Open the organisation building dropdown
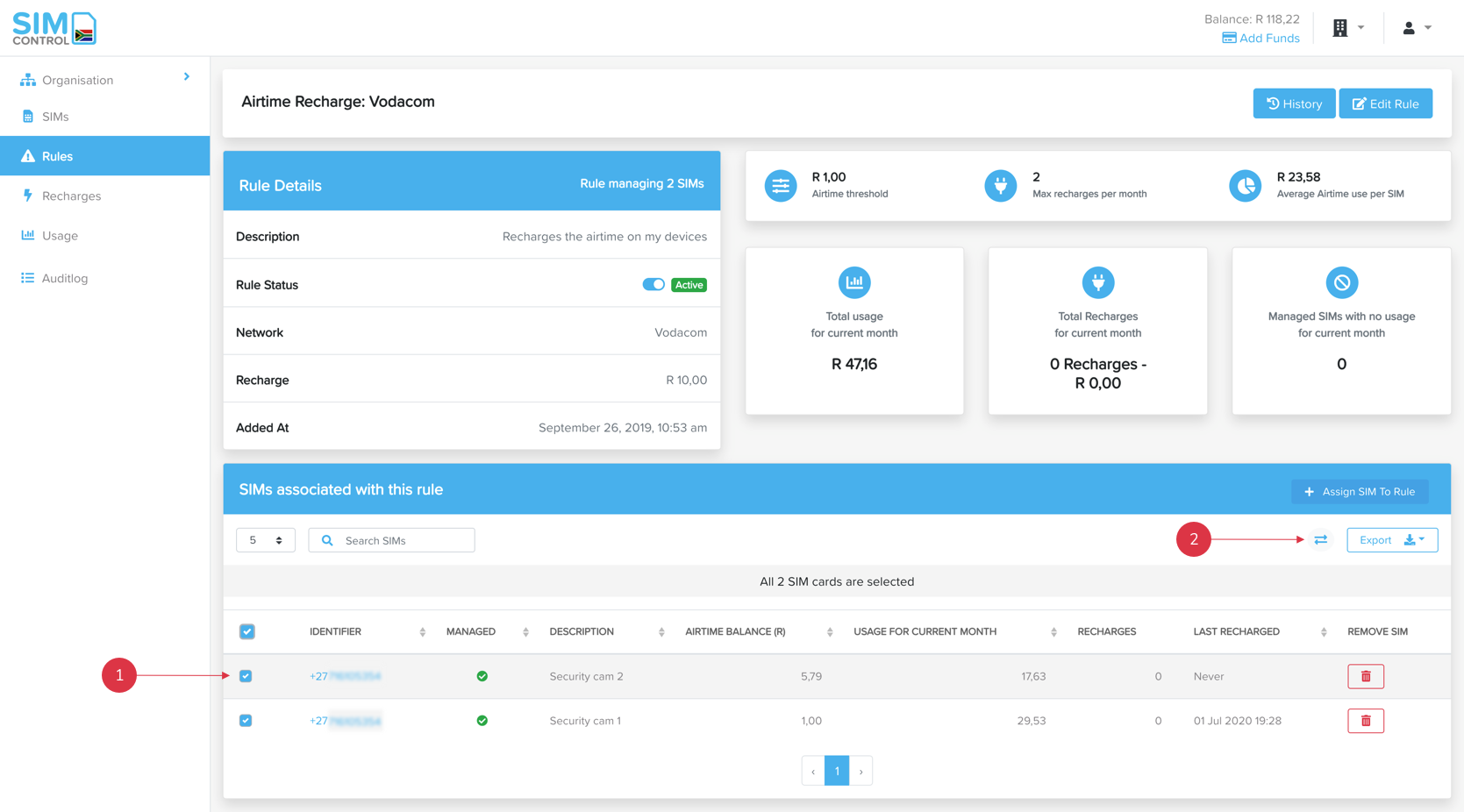Viewport: 1464px width, 812px height. pos(1348,28)
